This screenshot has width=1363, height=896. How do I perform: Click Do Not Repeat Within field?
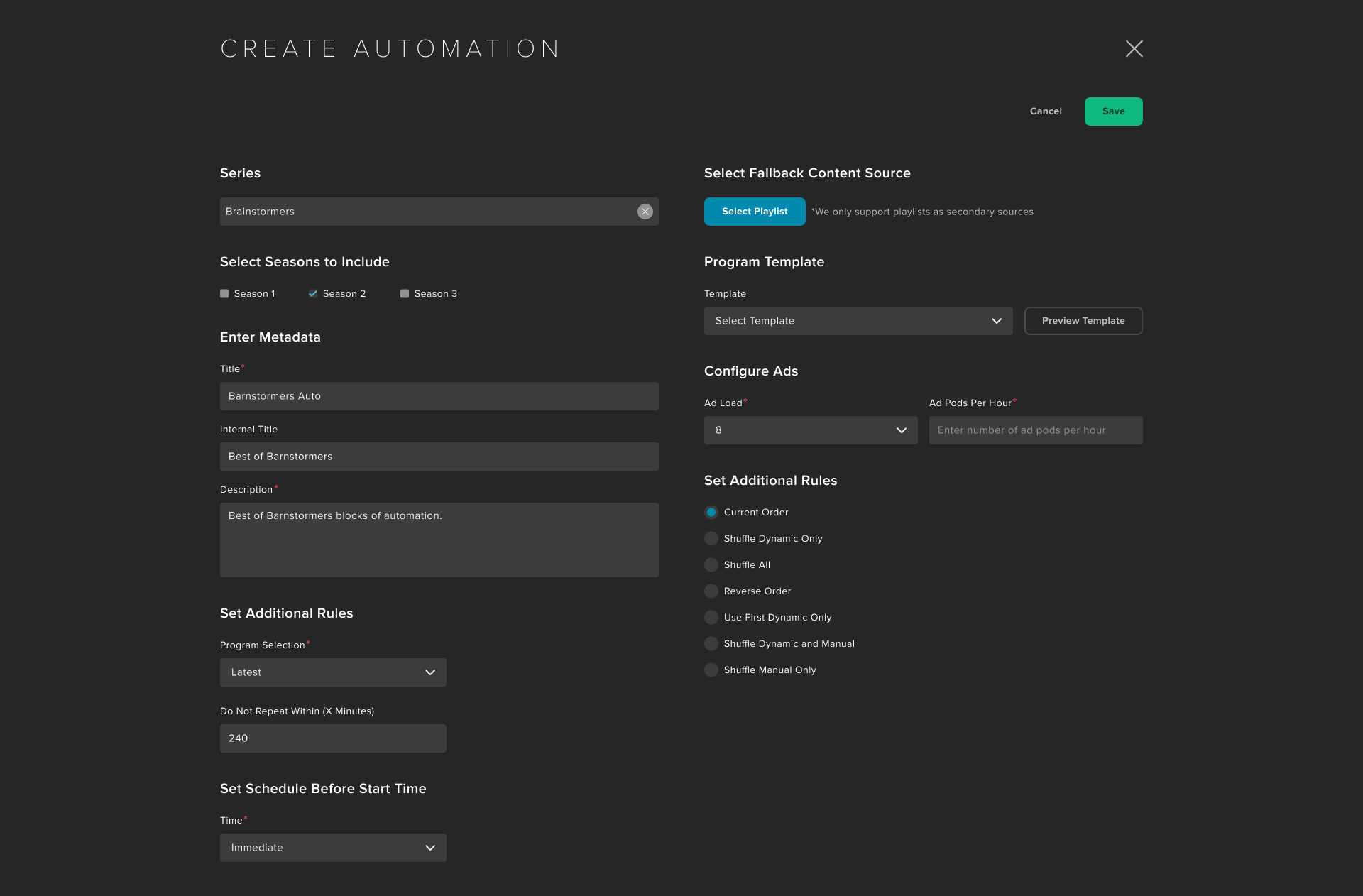tap(333, 738)
